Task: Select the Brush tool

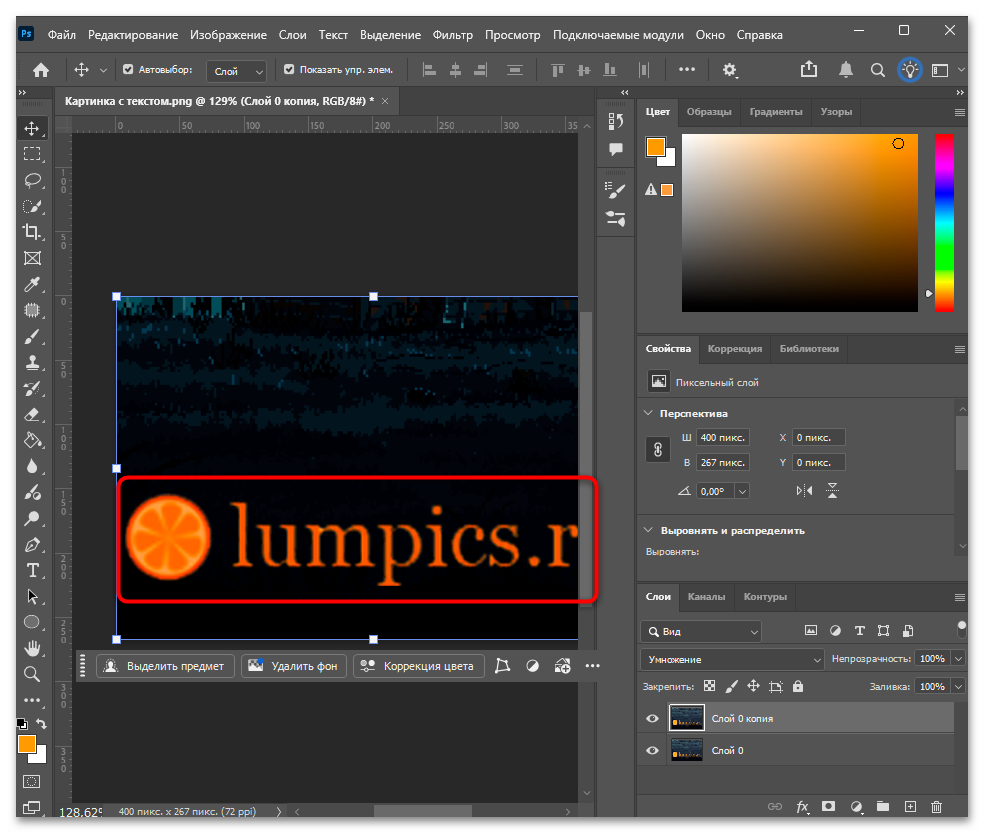Action: point(32,337)
